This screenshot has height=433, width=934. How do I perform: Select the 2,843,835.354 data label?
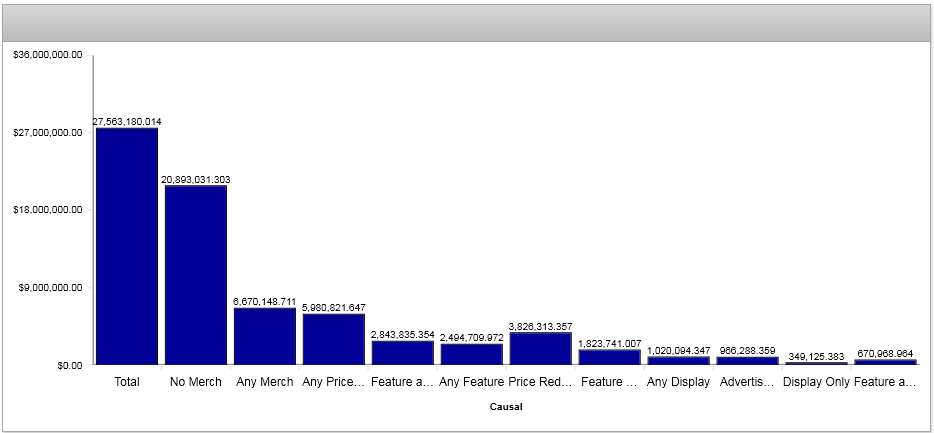402,334
